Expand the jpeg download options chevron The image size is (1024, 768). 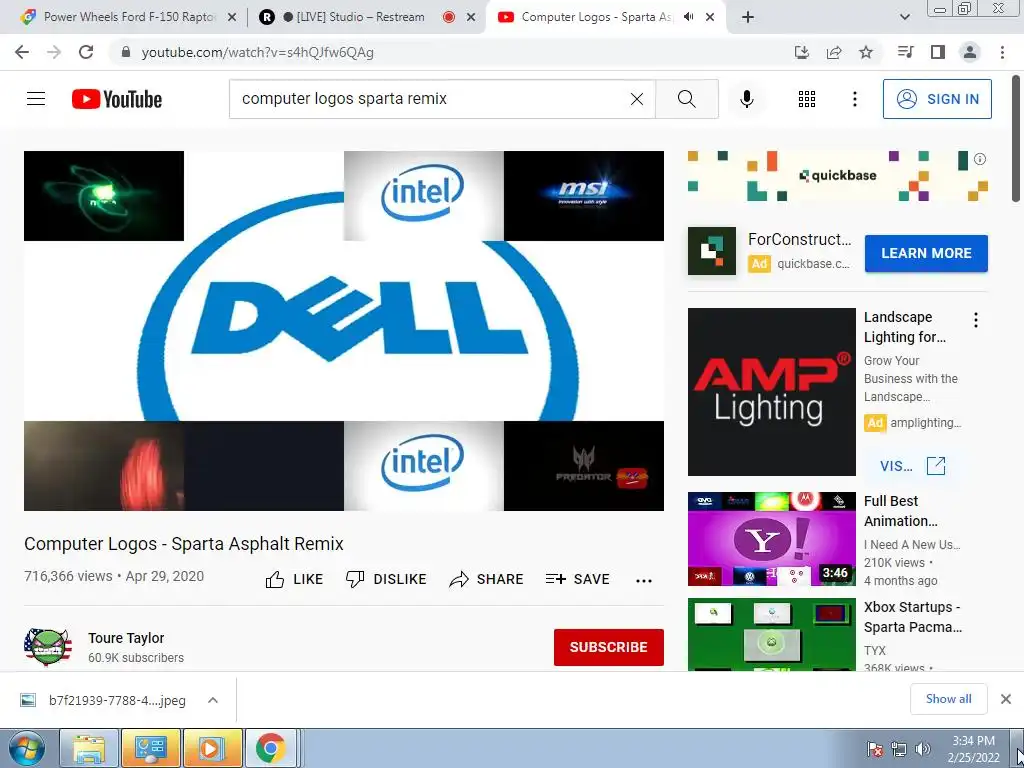[x=213, y=700]
